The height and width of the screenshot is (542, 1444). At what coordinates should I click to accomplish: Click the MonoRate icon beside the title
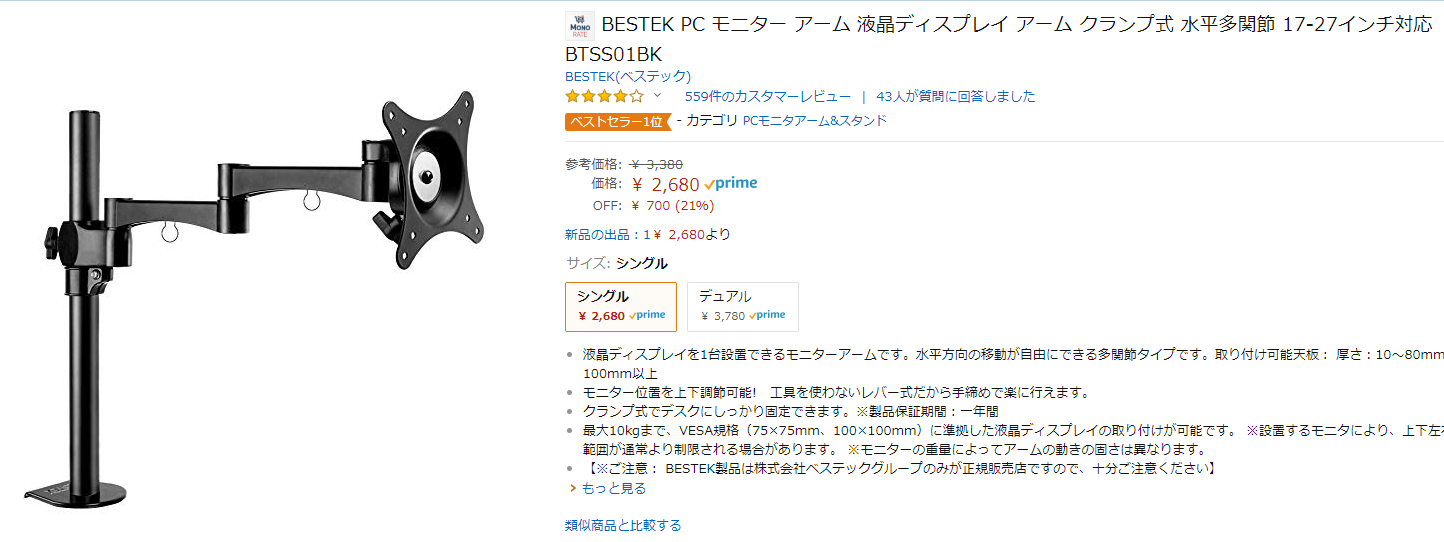579,26
